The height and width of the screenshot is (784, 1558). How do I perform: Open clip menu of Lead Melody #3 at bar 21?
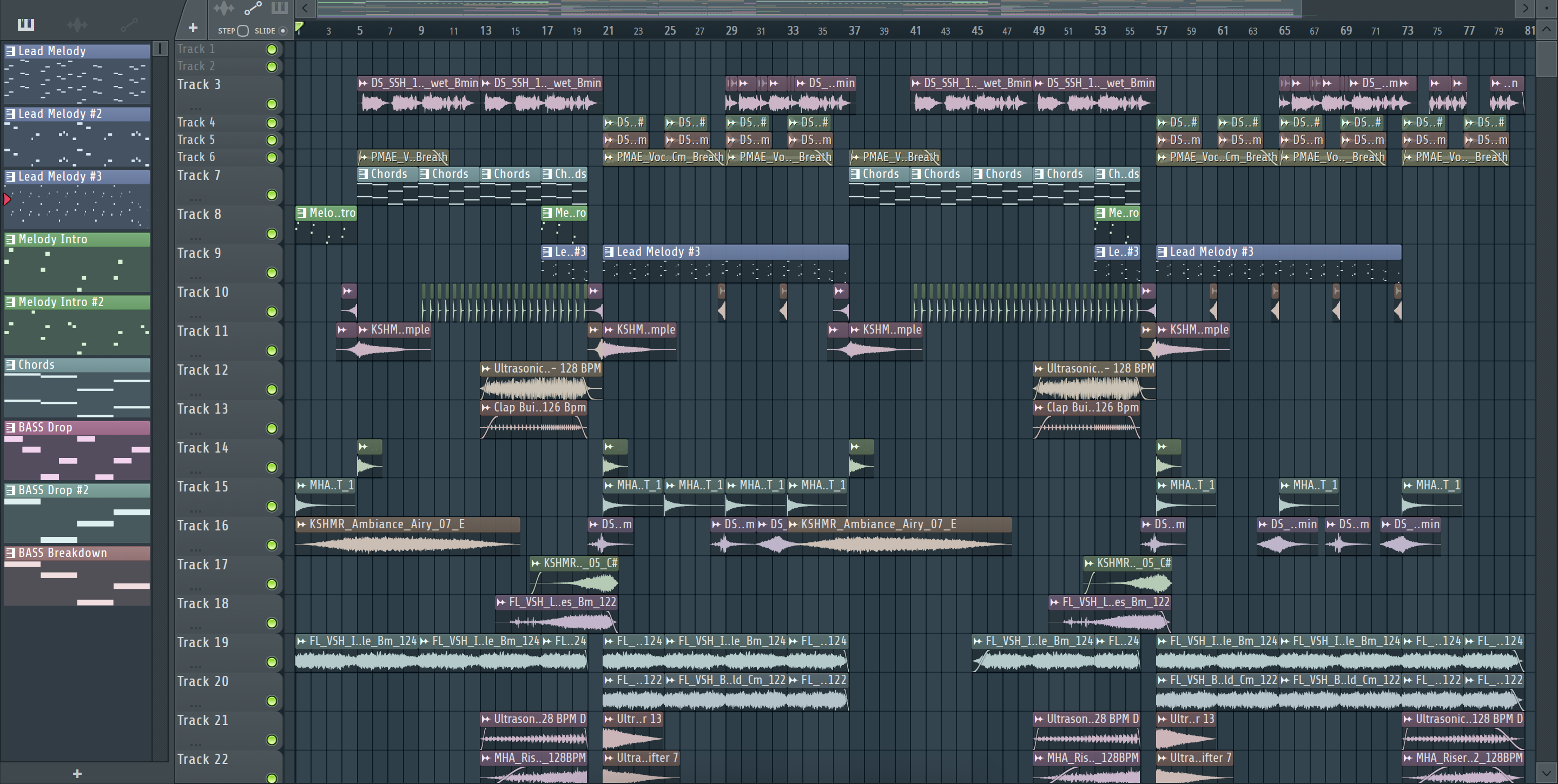click(x=609, y=251)
